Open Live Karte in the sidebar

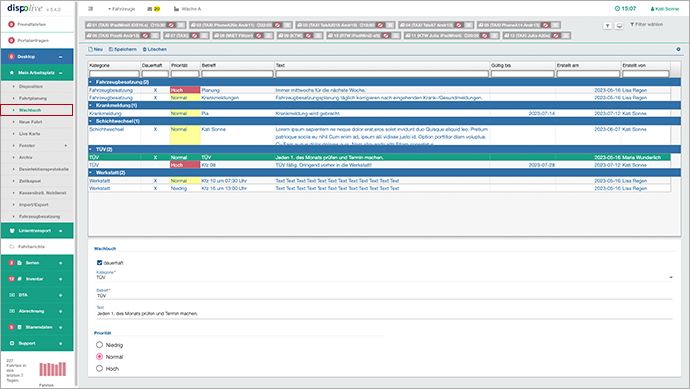click(x=29, y=134)
